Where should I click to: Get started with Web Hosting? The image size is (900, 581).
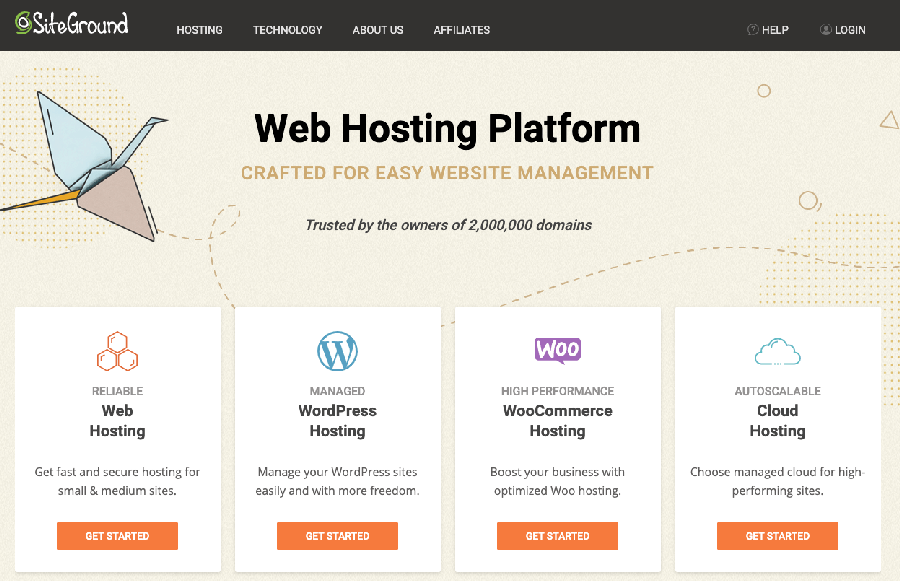tap(117, 536)
